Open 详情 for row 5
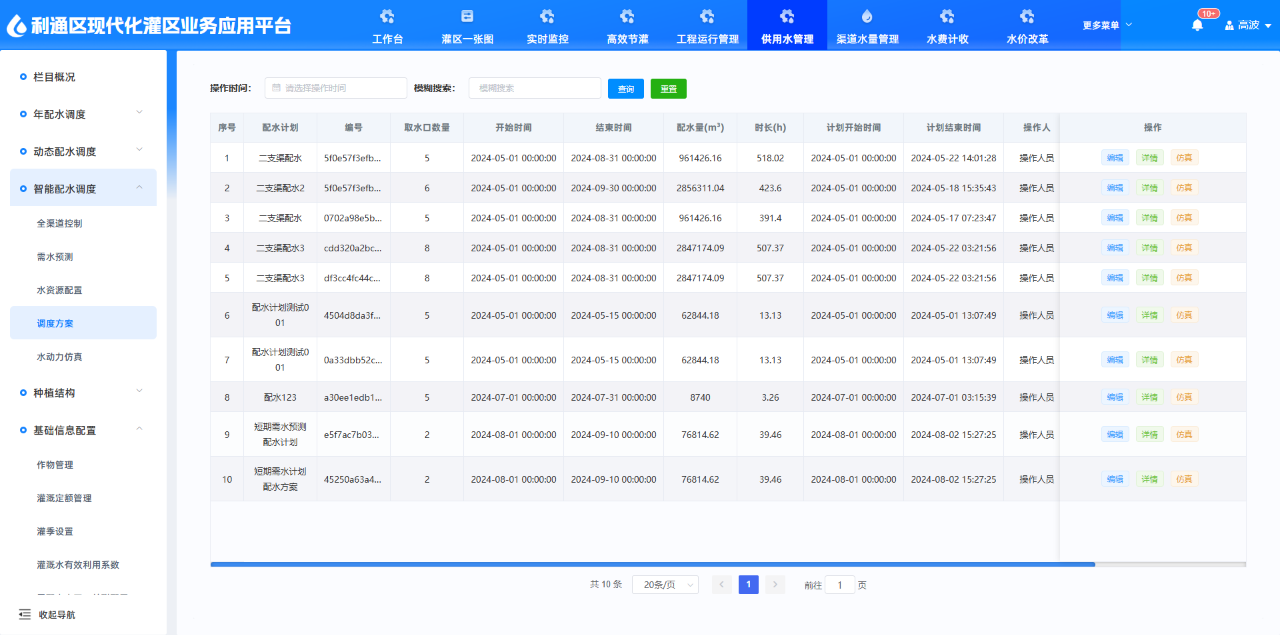 tap(1150, 278)
